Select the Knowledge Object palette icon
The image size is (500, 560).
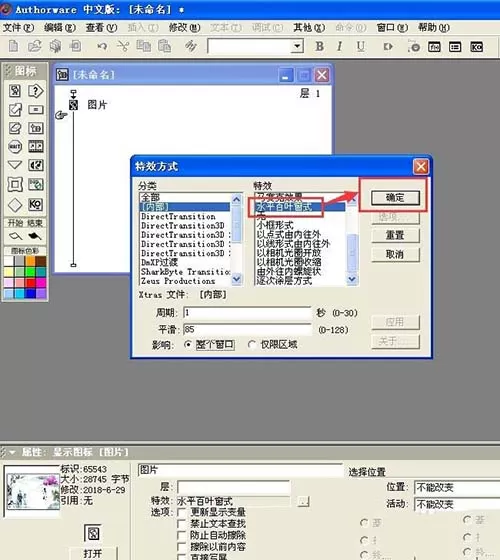(x=36, y=204)
